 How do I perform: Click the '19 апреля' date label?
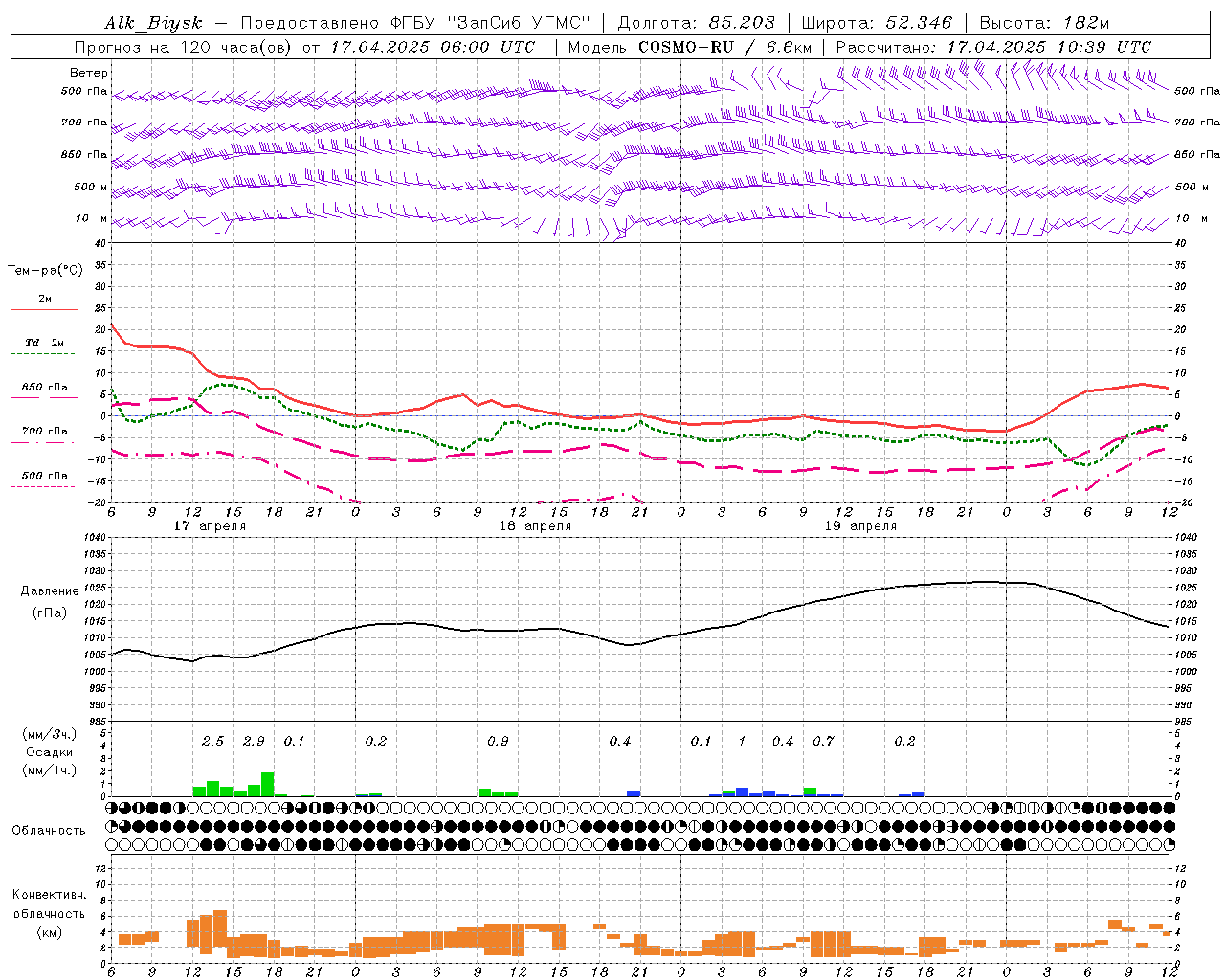860,526
